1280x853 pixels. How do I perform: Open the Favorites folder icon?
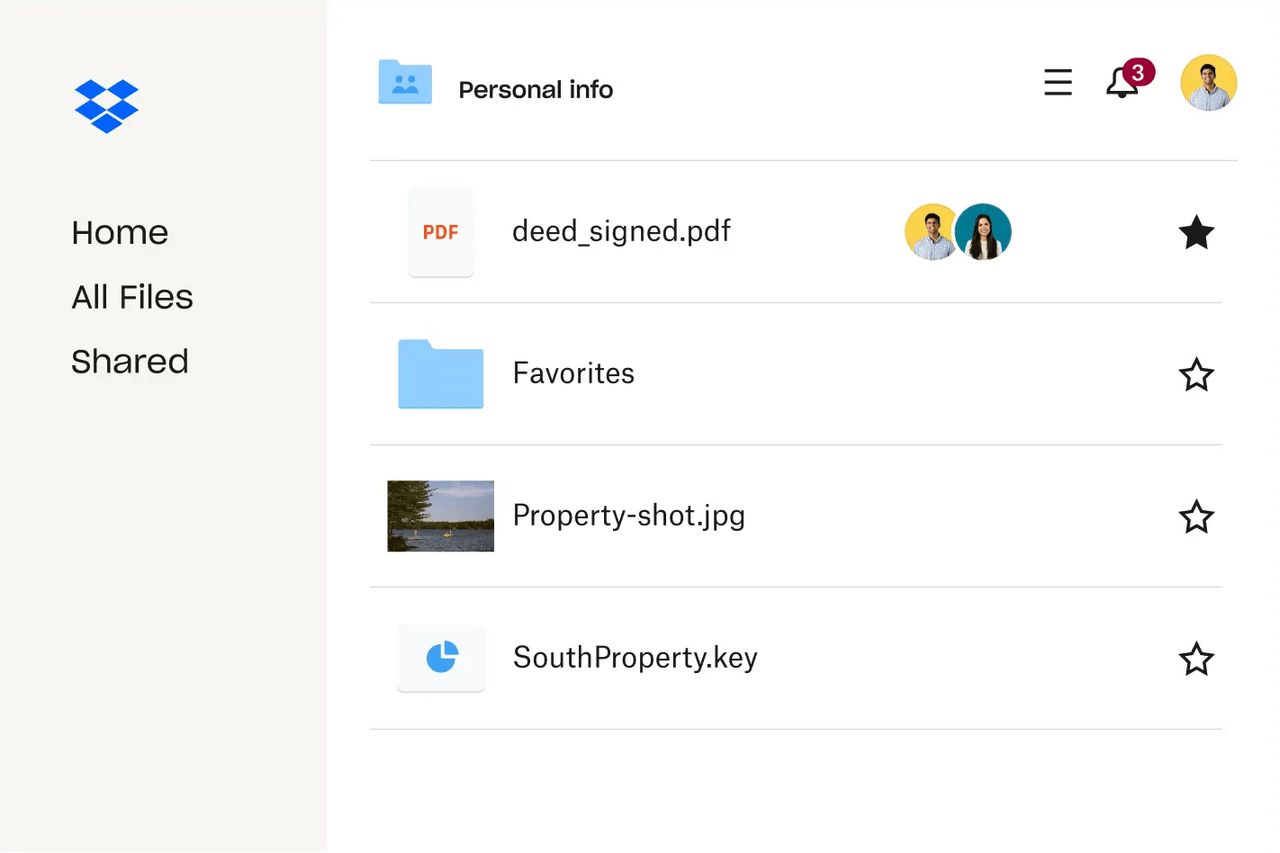[440, 374]
